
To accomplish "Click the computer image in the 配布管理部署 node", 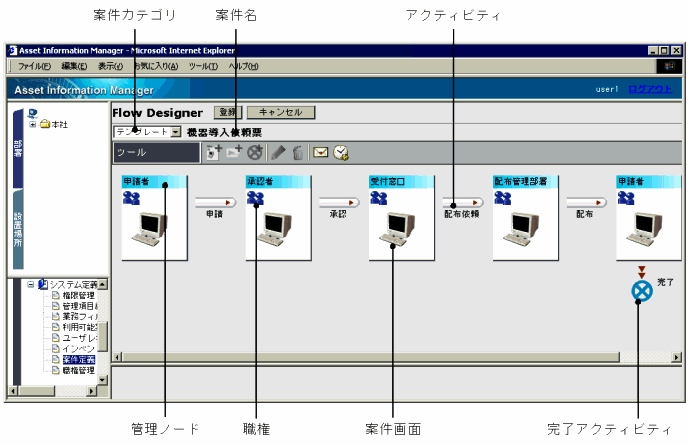I will point(521,228).
